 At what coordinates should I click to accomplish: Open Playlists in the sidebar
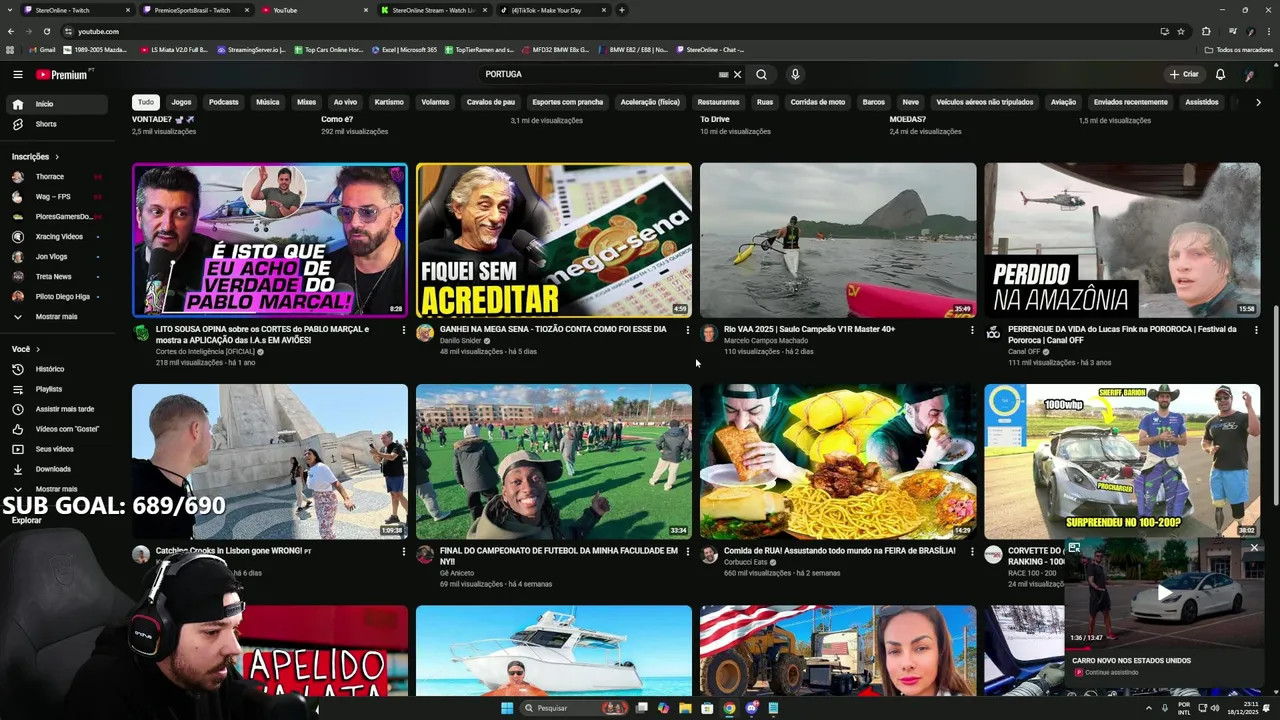pos(58,389)
